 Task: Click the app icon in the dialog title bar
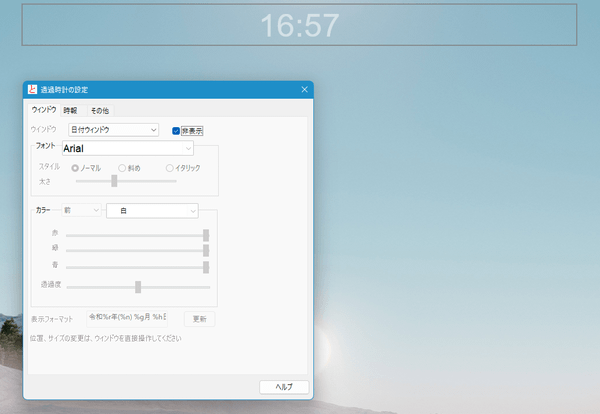[x=32, y=90]
